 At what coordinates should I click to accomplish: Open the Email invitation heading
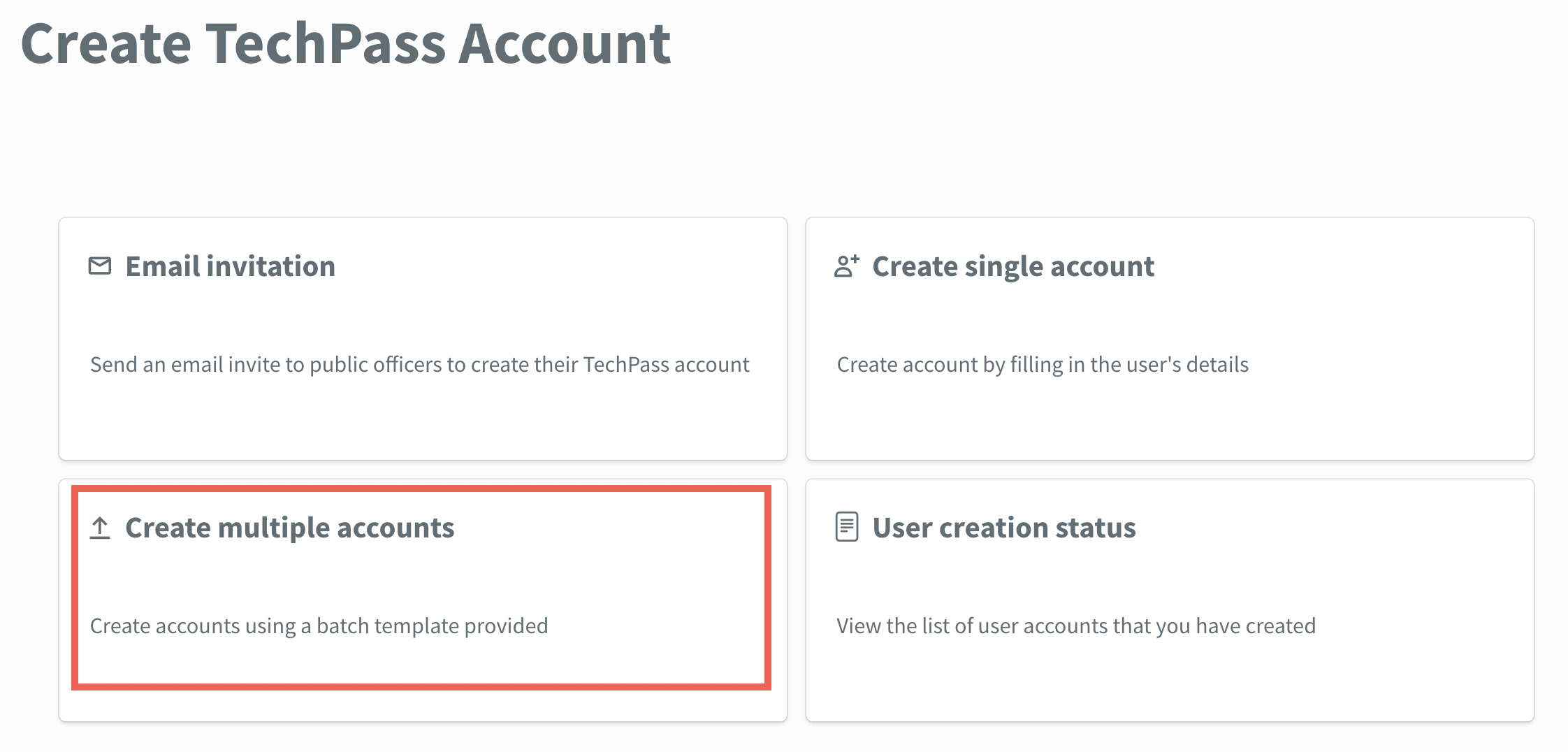230,266
